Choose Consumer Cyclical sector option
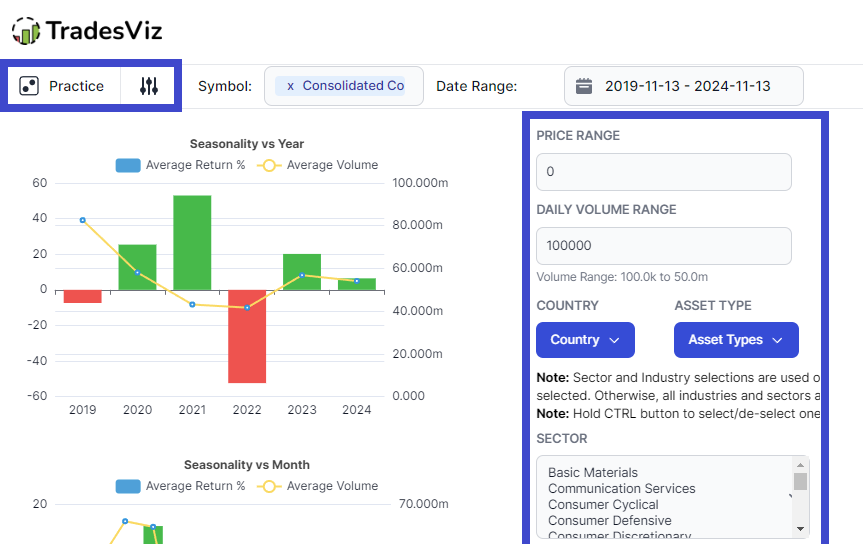863x544 pixels. (x=603, y=504)
